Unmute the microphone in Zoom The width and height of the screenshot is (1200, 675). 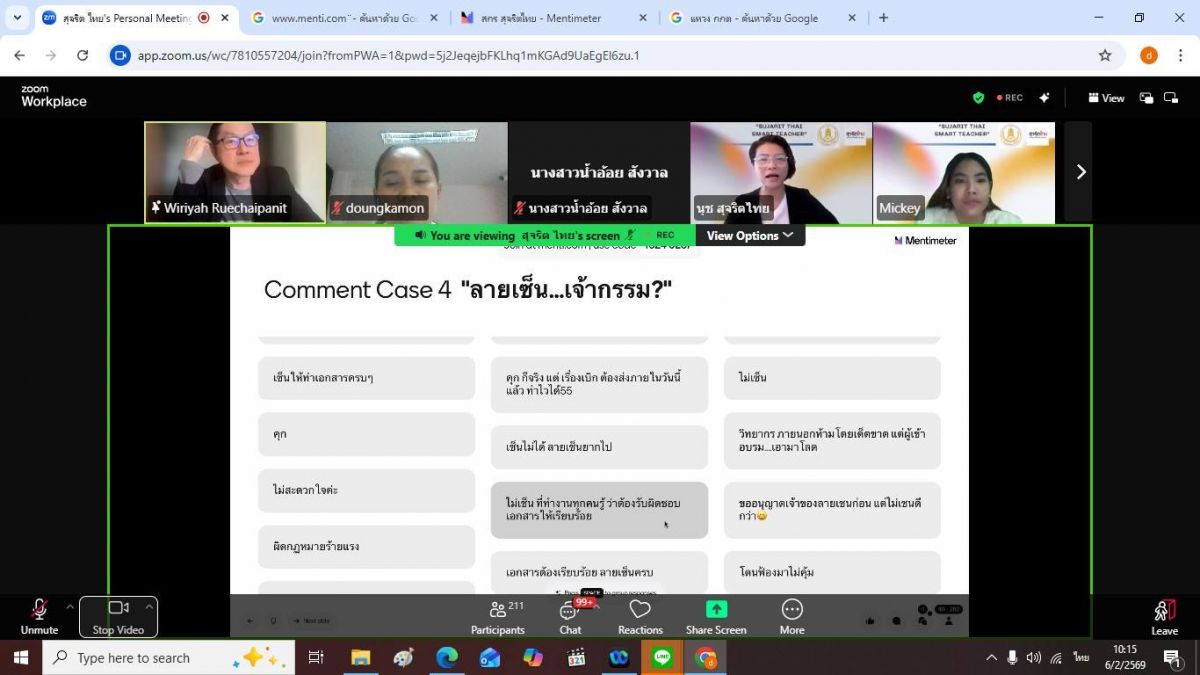[x=39, y=615]
